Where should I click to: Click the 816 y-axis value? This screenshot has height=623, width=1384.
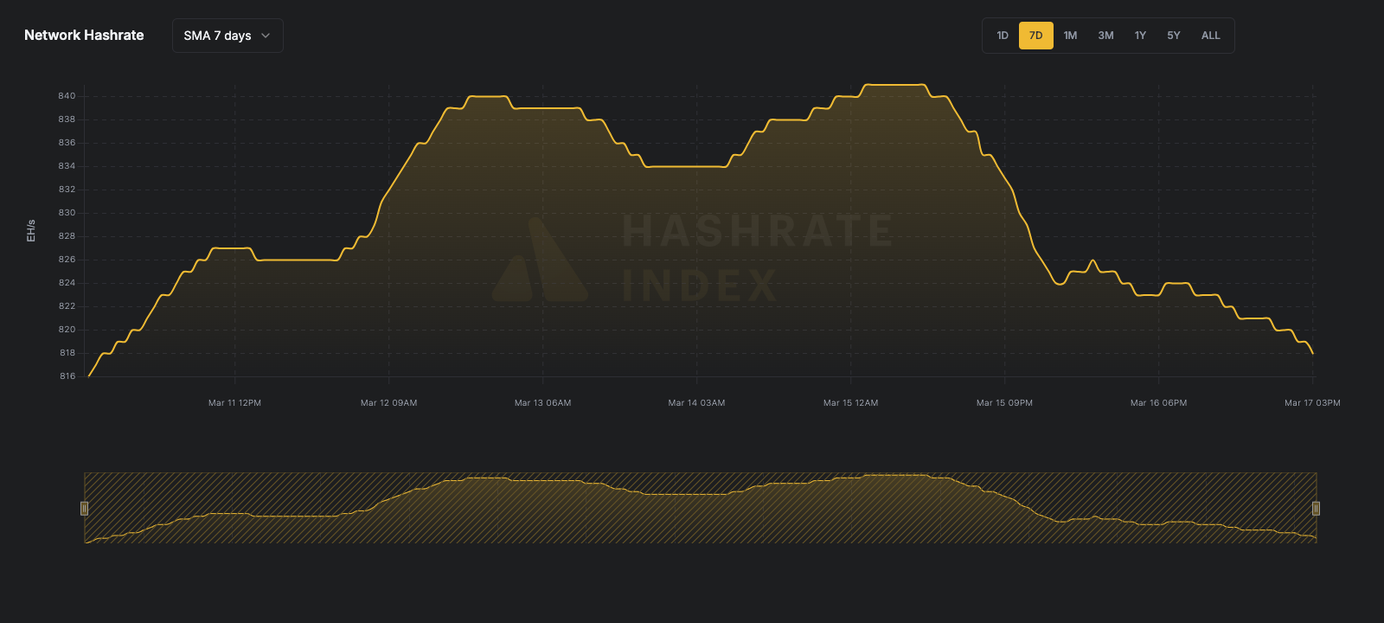[x=67, y=376]
